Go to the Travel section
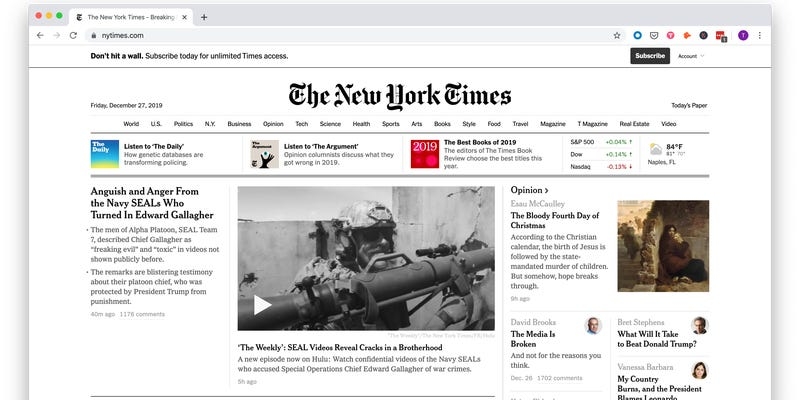800x400 pixels. click(520, 124)
